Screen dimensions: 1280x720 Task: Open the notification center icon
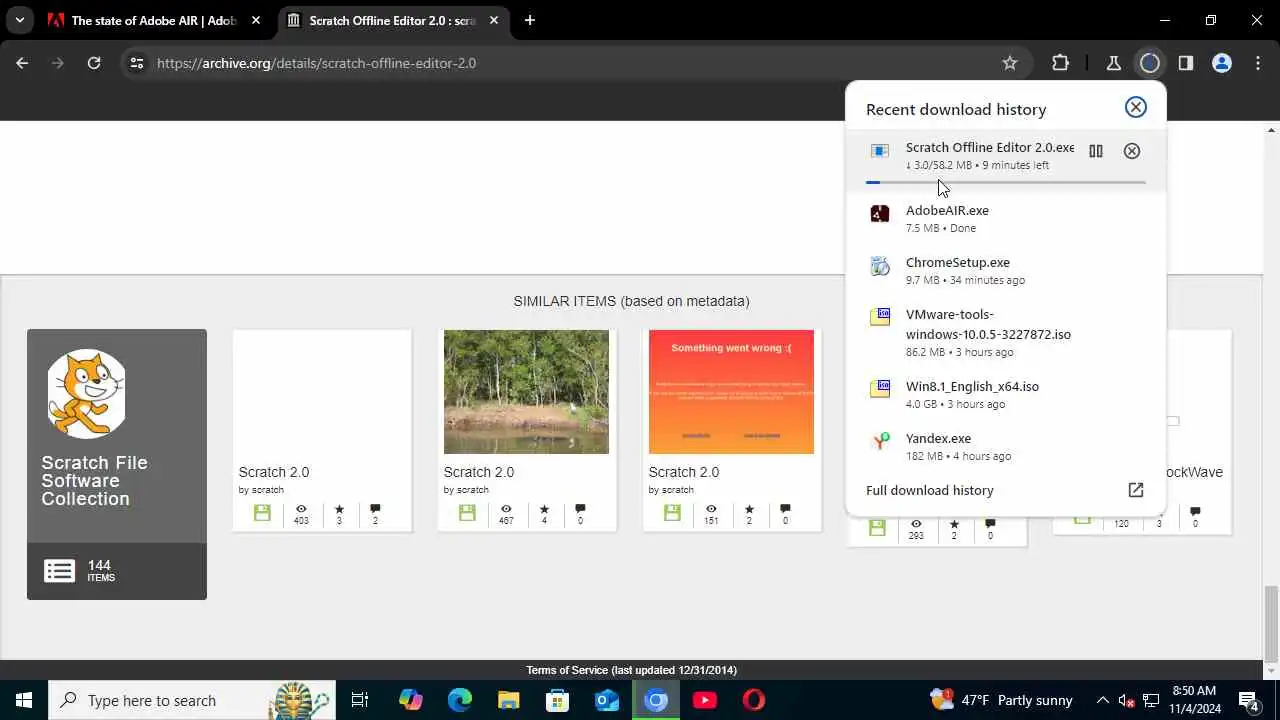tap(1248, 700)
